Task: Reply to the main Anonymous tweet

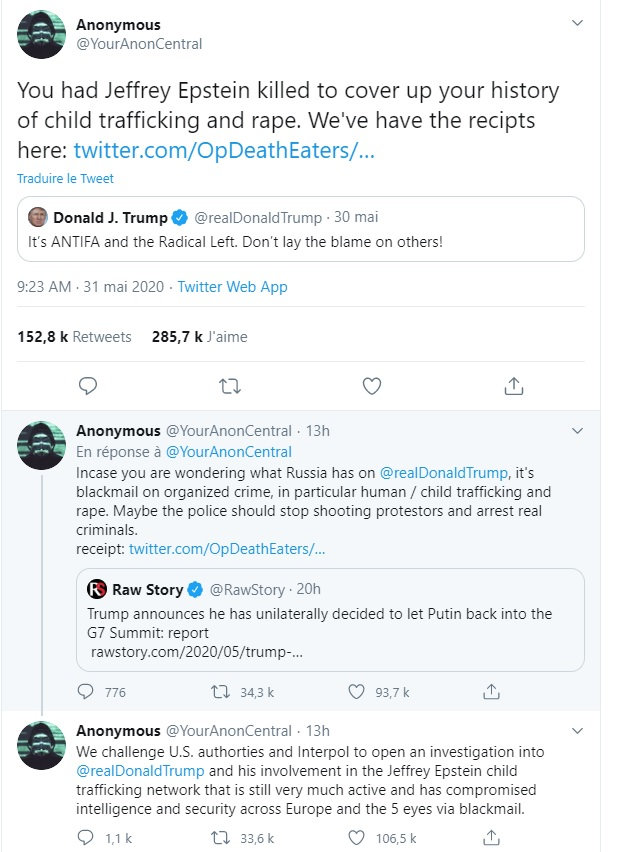Action: click(88, 385)
